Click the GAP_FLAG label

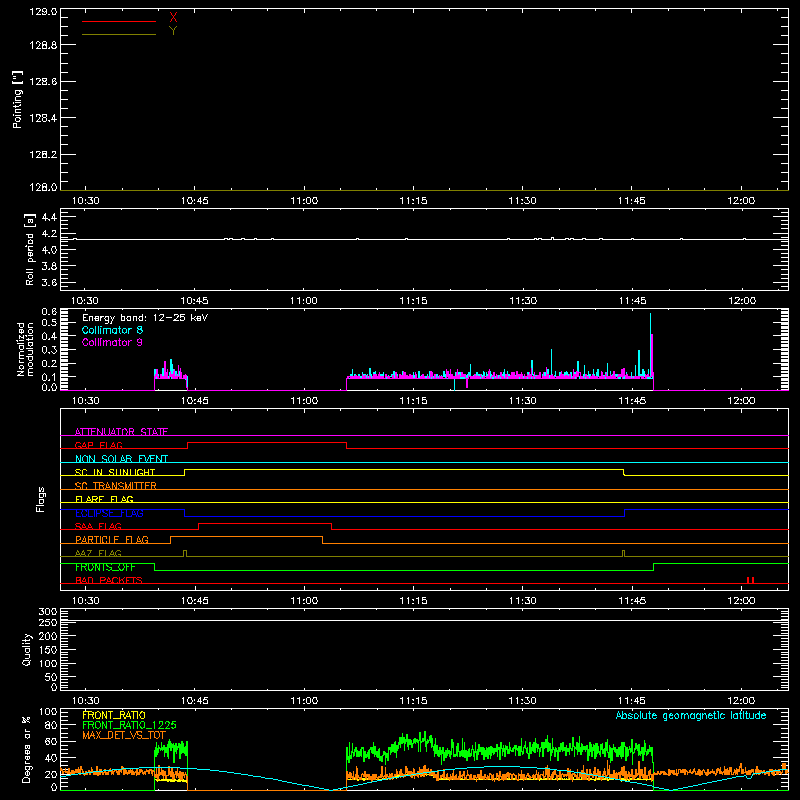tap(98, 445)
